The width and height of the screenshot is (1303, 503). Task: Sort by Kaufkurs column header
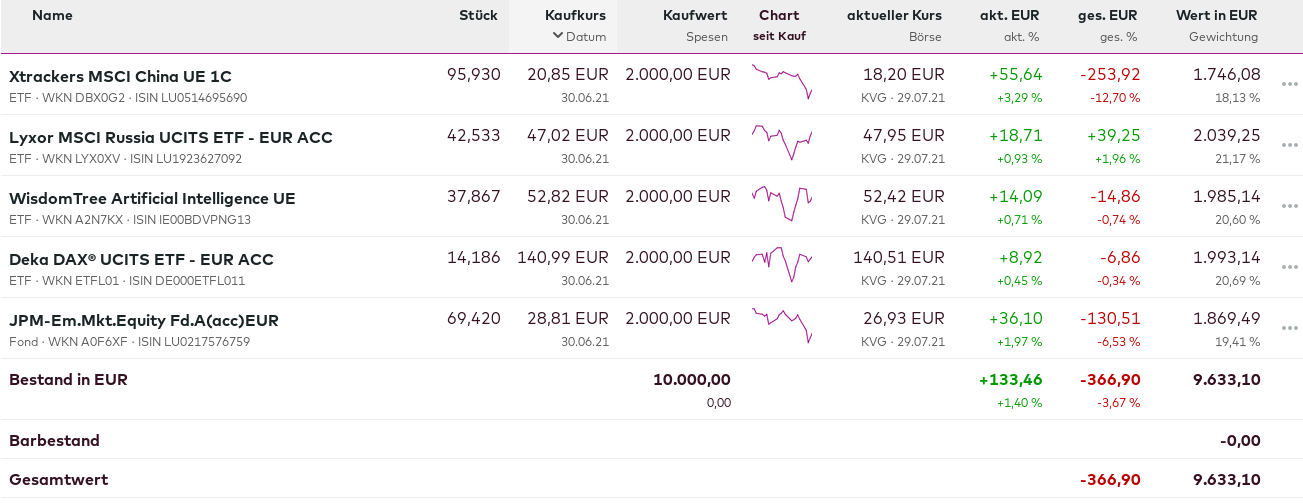click(x=575, y=15)
